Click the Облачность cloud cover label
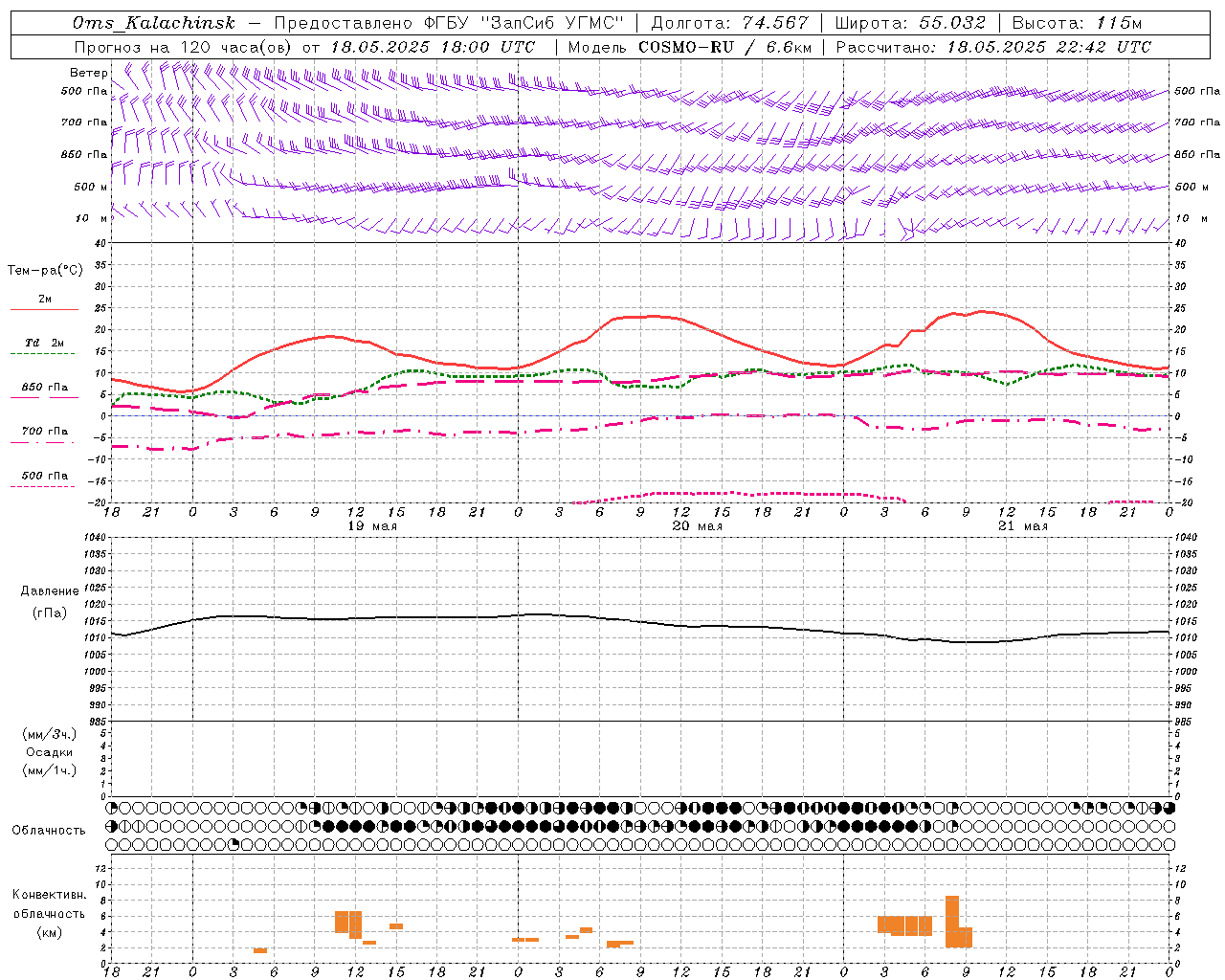 (49, 831)
